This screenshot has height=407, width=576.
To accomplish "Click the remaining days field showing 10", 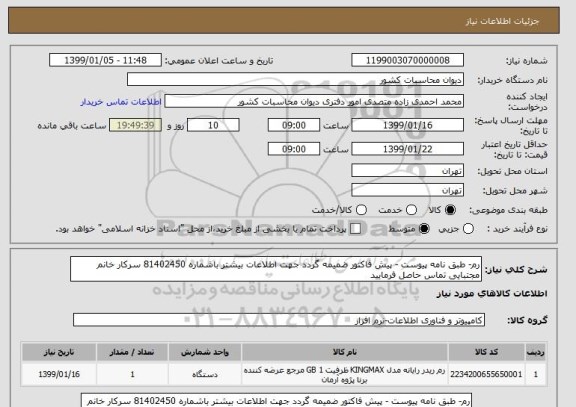I will tap(213, 125).
